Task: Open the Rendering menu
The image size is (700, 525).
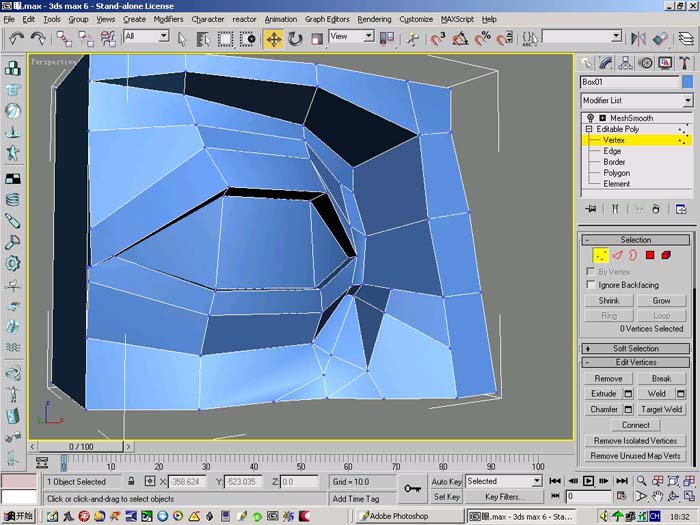Action: tap(374, 19)
